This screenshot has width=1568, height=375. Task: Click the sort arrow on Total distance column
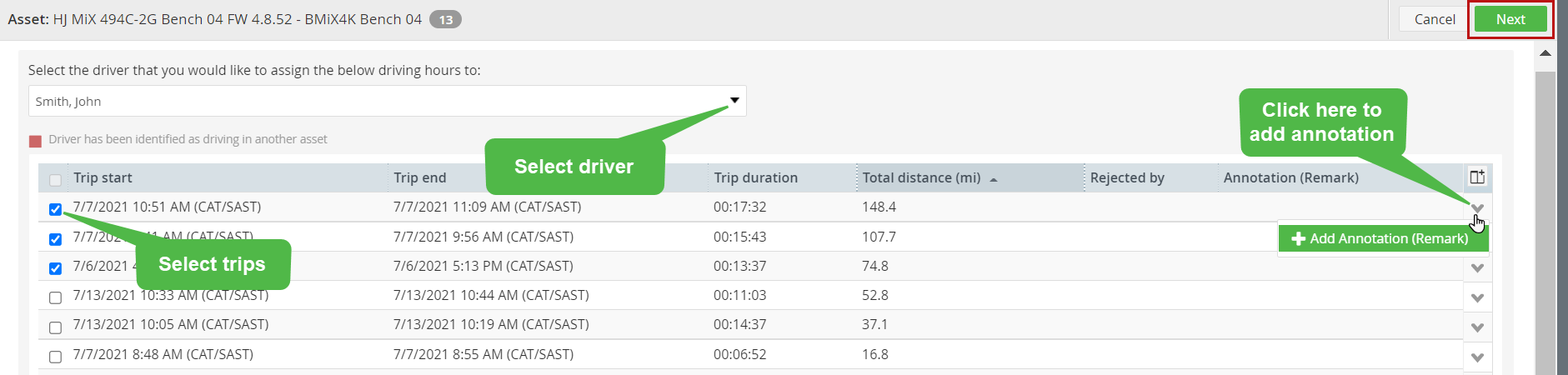coord(994,179)
